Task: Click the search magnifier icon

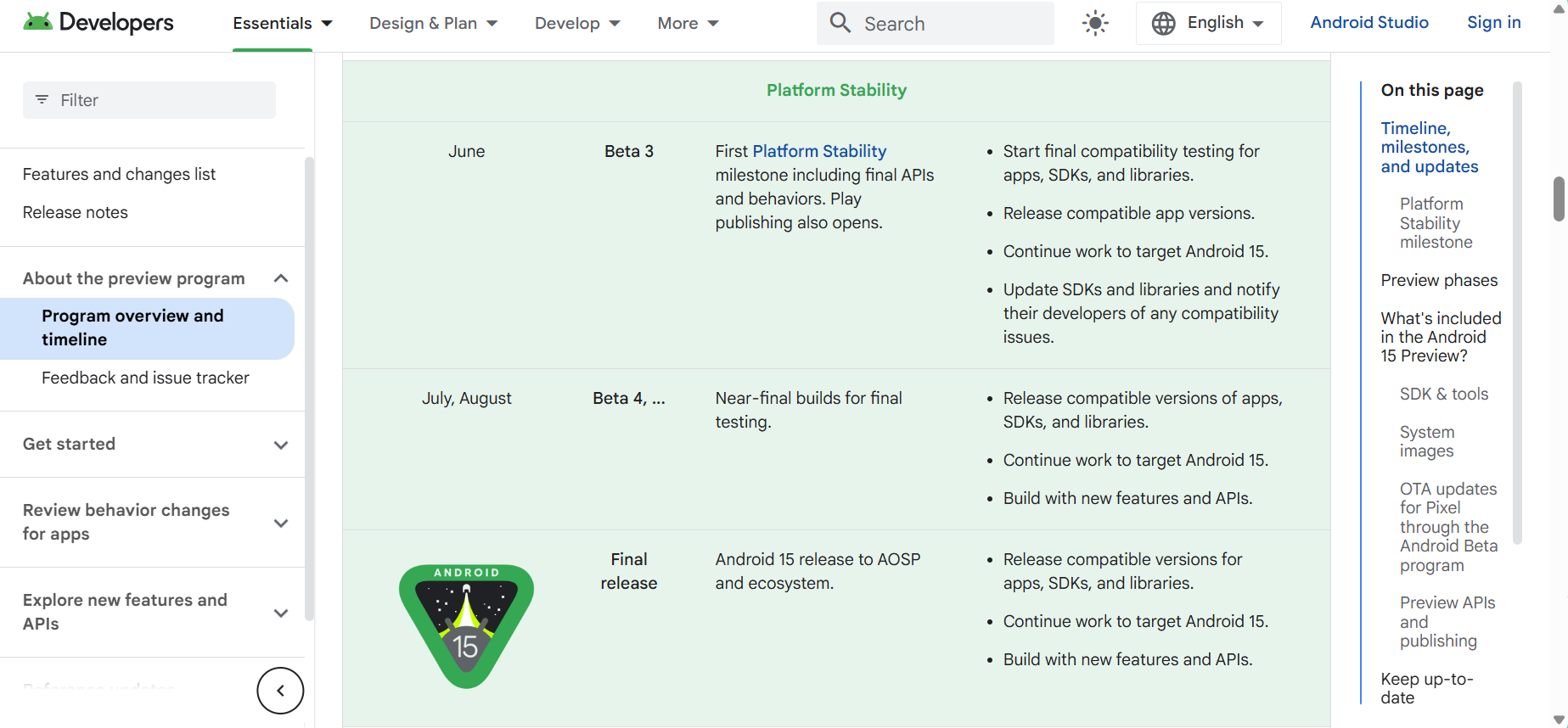Action: (840, 23)
